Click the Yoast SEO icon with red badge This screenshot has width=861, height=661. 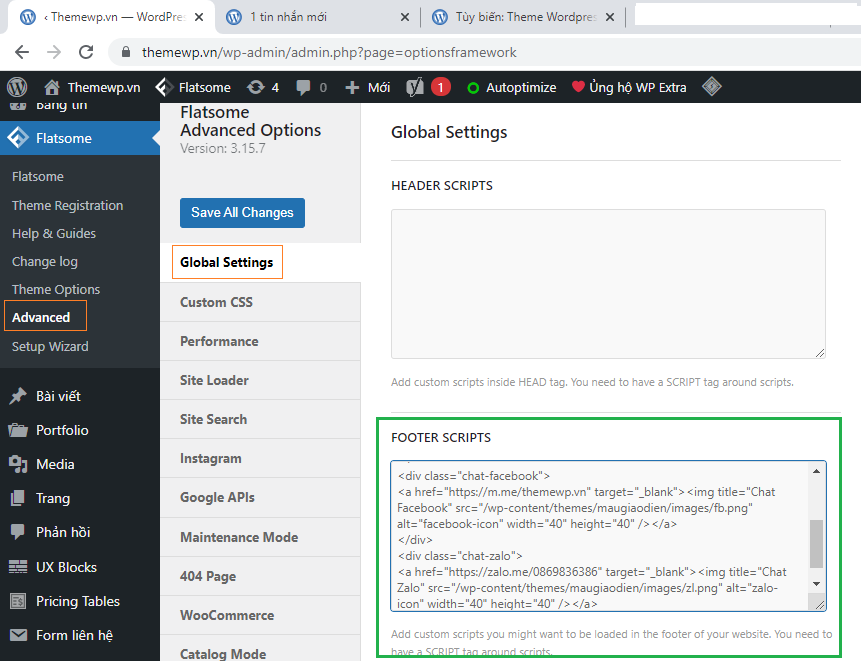pos(420,87)
